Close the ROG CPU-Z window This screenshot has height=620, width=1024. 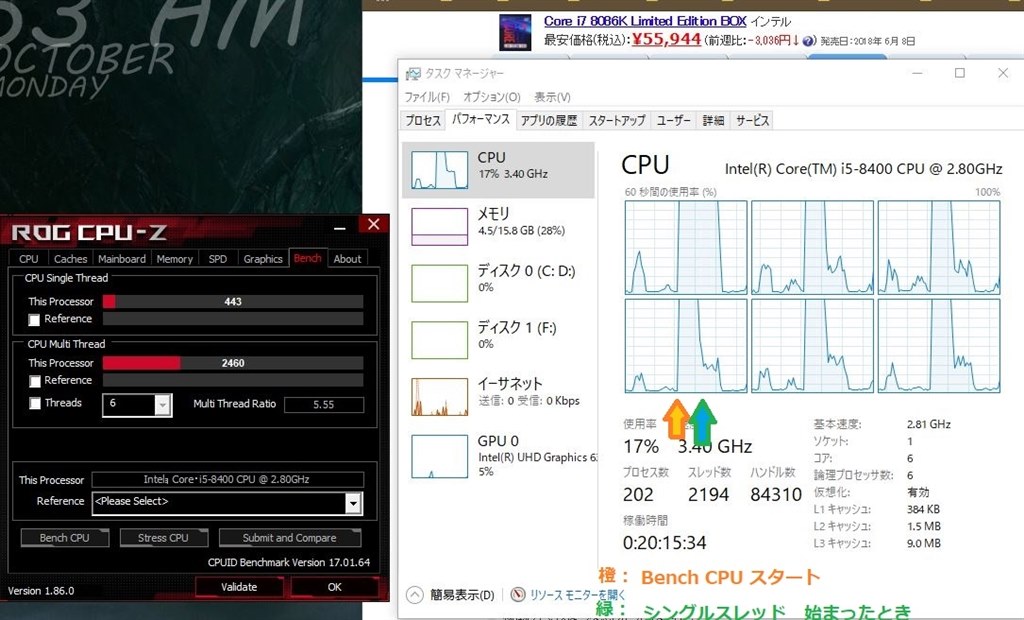tap(374, 225)
